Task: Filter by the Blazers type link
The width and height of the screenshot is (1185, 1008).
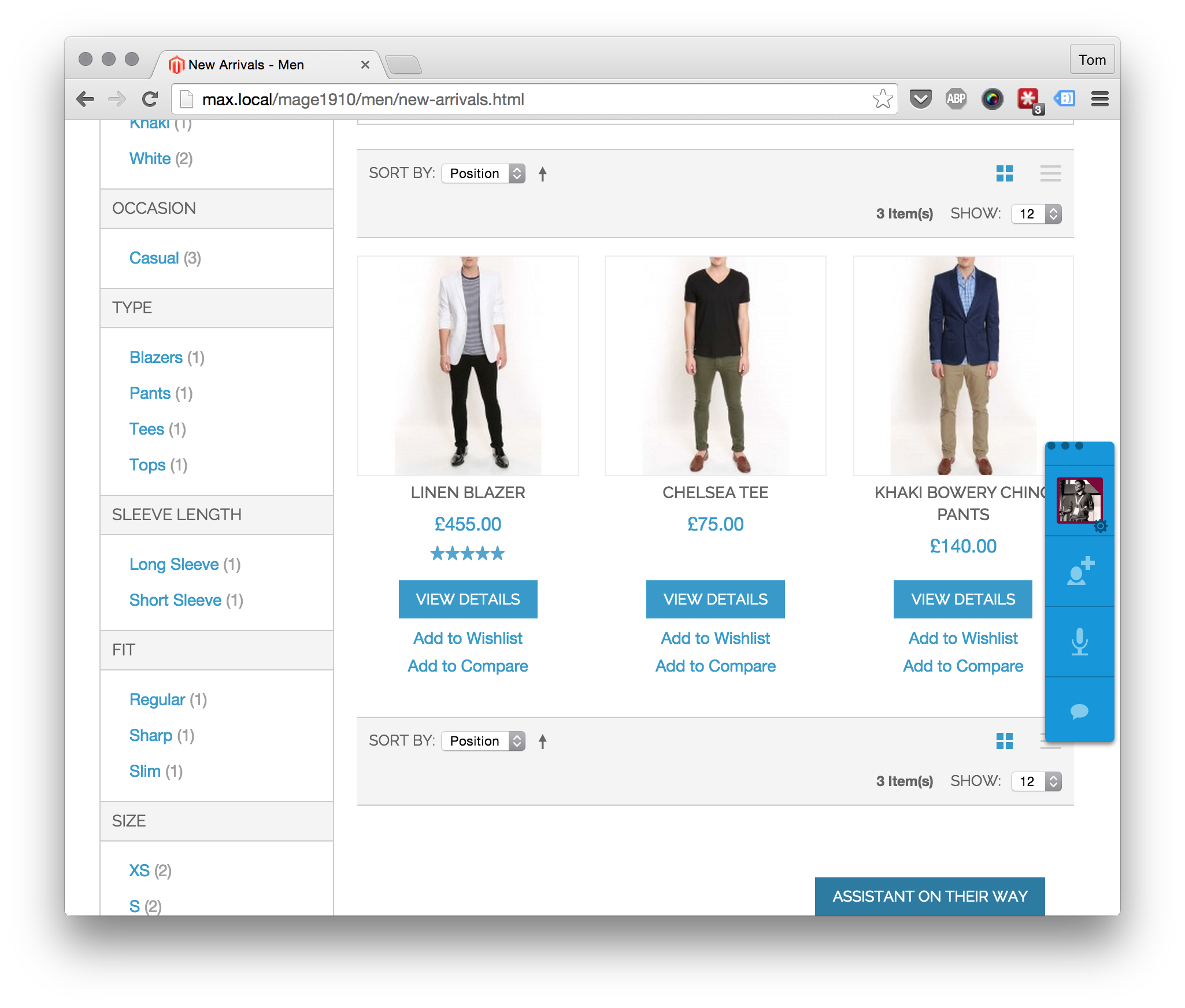Action: [155, 357]
